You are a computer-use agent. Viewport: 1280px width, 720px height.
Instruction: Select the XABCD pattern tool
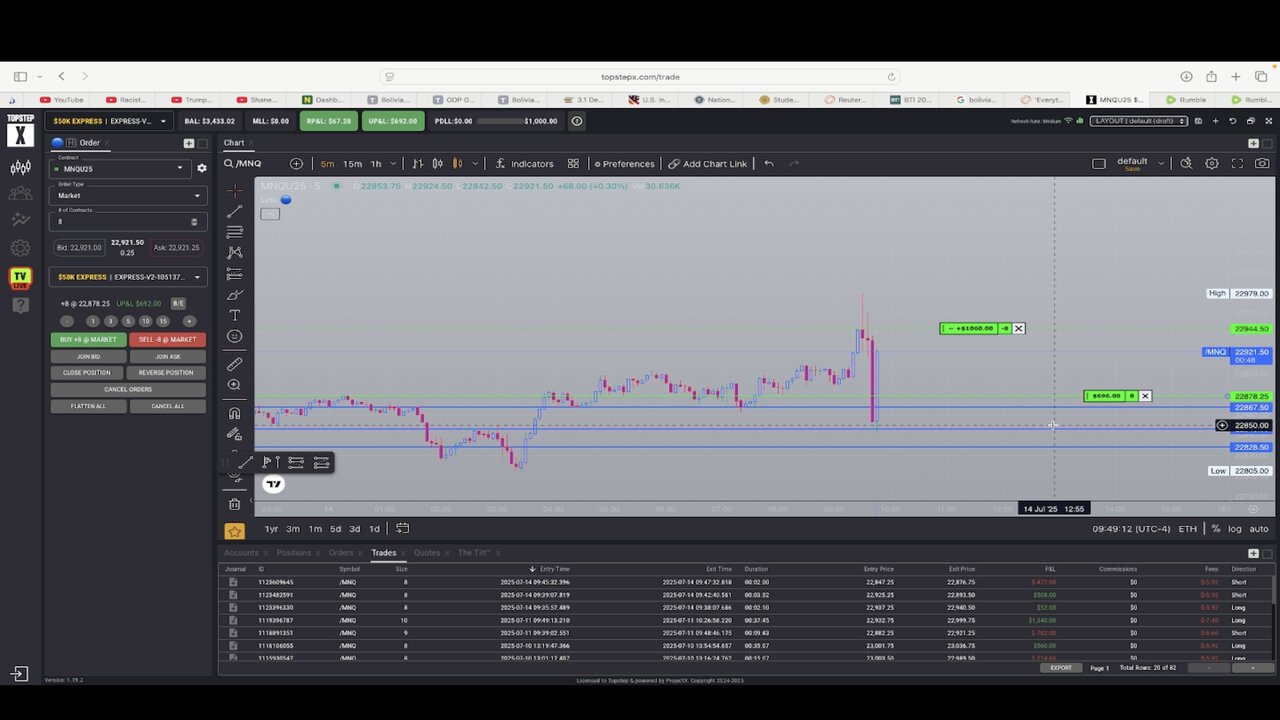[x=234, y=253]
